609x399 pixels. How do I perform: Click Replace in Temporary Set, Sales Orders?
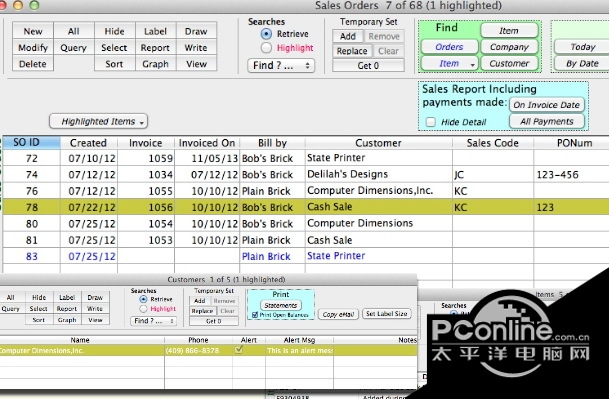(x=352, y=51)
